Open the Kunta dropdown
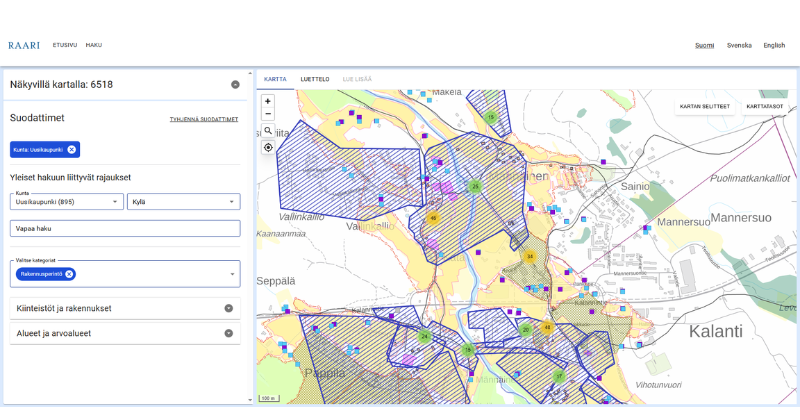Screen dimensions: 800x420 tap(66, 201)
